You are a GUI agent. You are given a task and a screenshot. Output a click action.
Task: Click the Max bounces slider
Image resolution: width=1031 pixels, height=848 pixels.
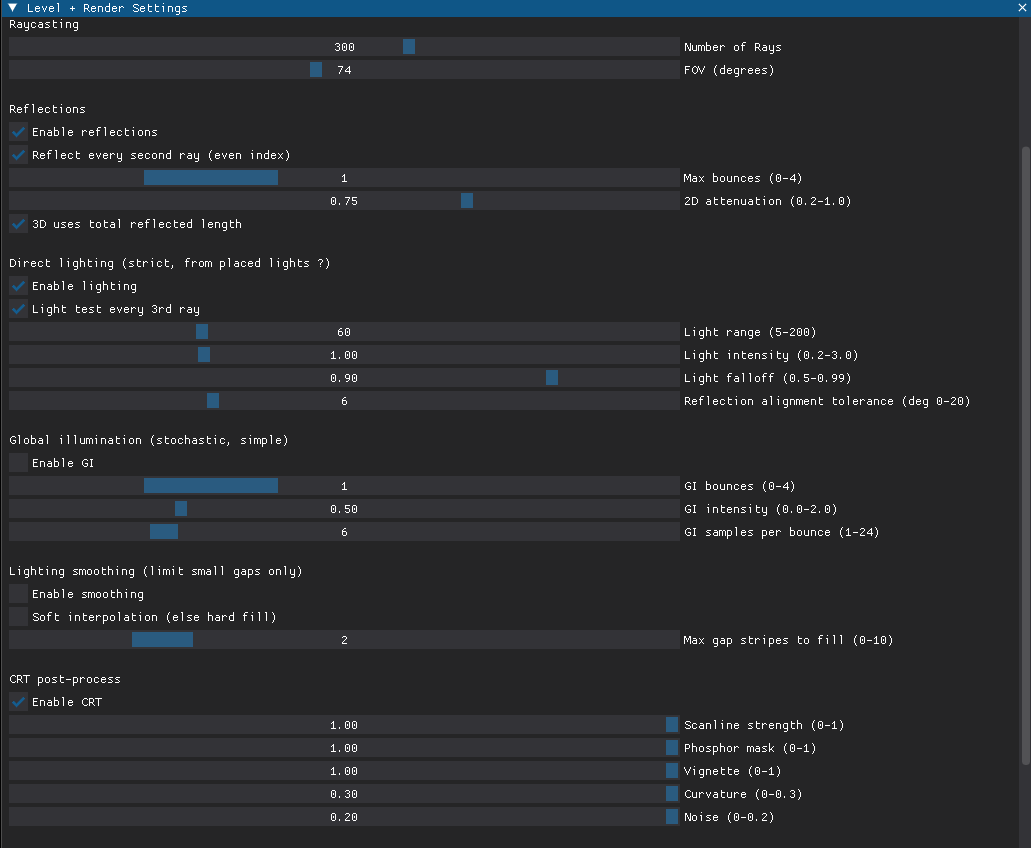coord(344,178)
